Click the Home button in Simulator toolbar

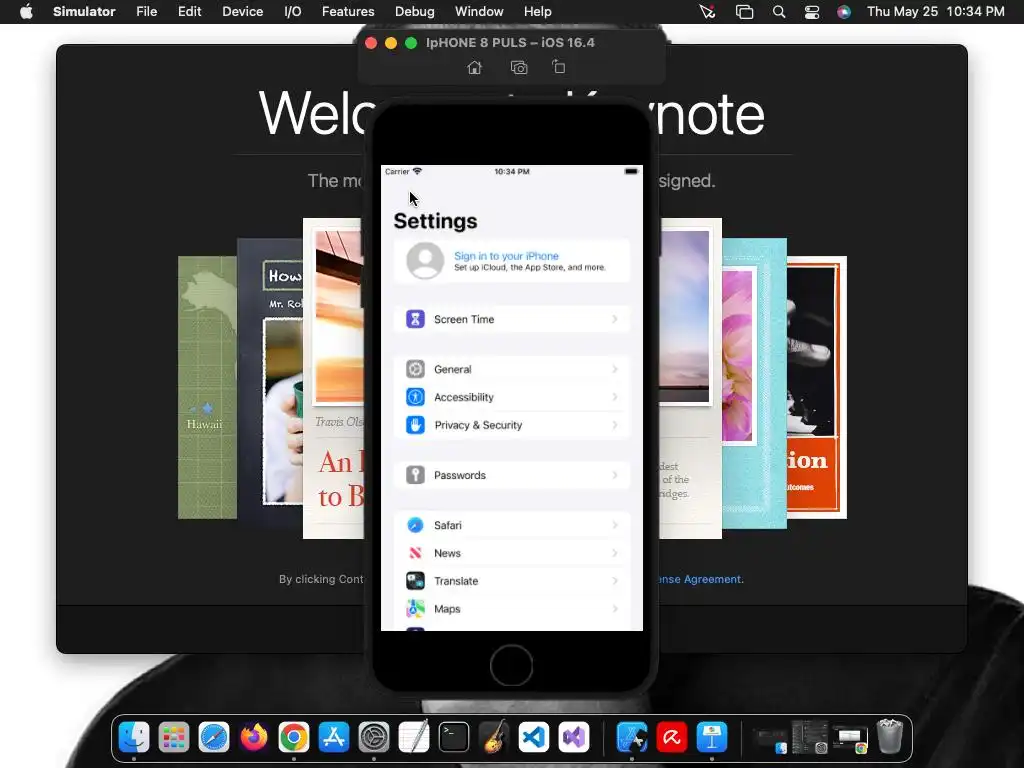pyautogui.click(x=475, y=67)
